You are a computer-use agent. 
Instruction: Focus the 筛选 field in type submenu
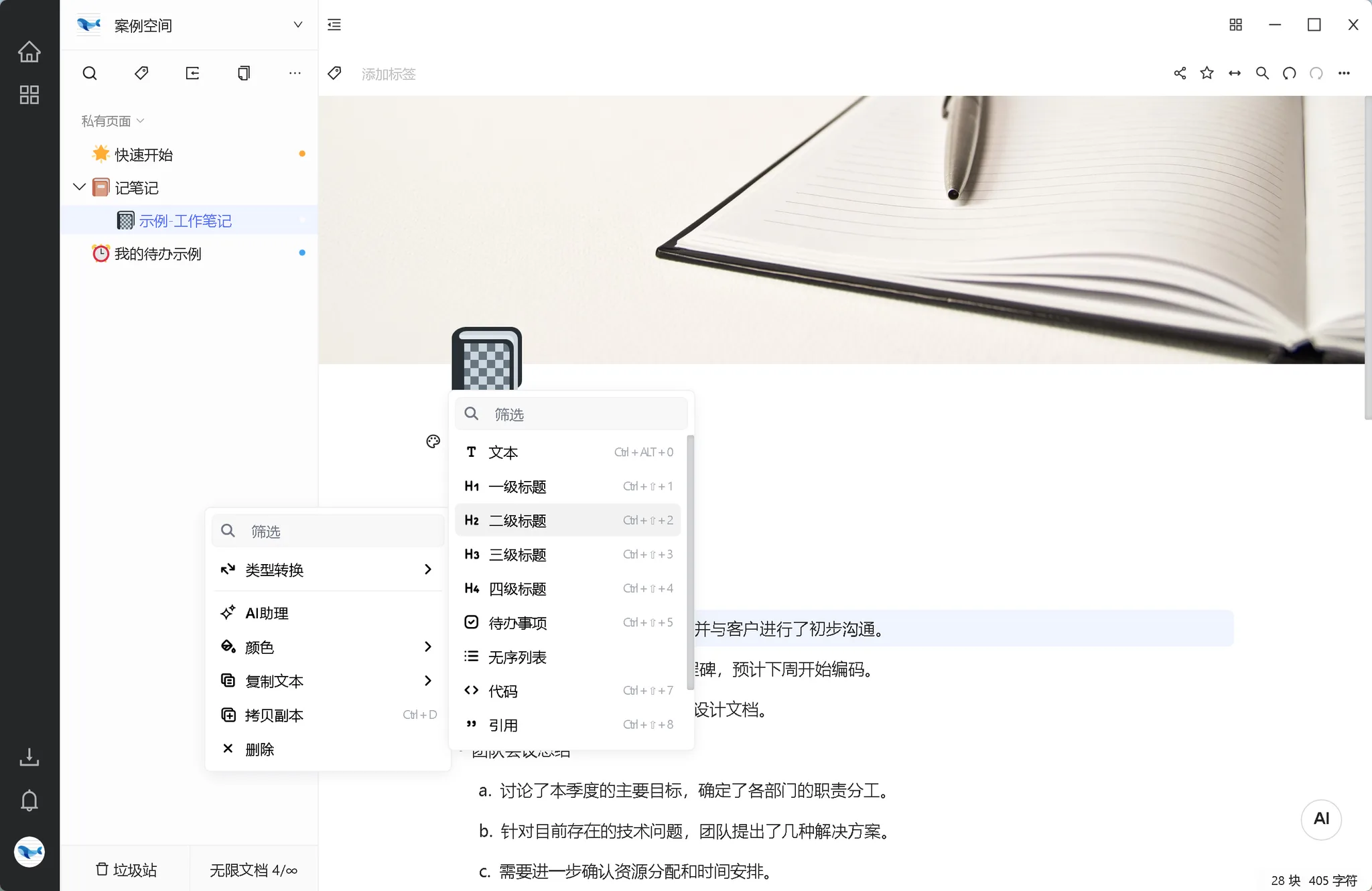coord(571,414)
